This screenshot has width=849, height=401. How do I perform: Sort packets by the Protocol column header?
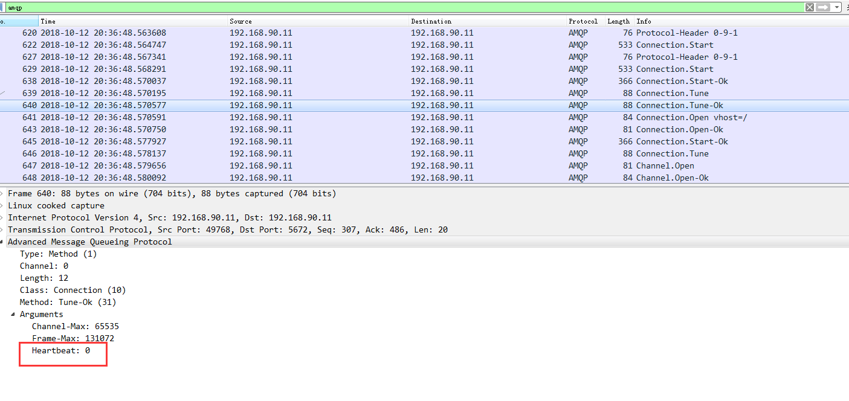click(585, 22)
